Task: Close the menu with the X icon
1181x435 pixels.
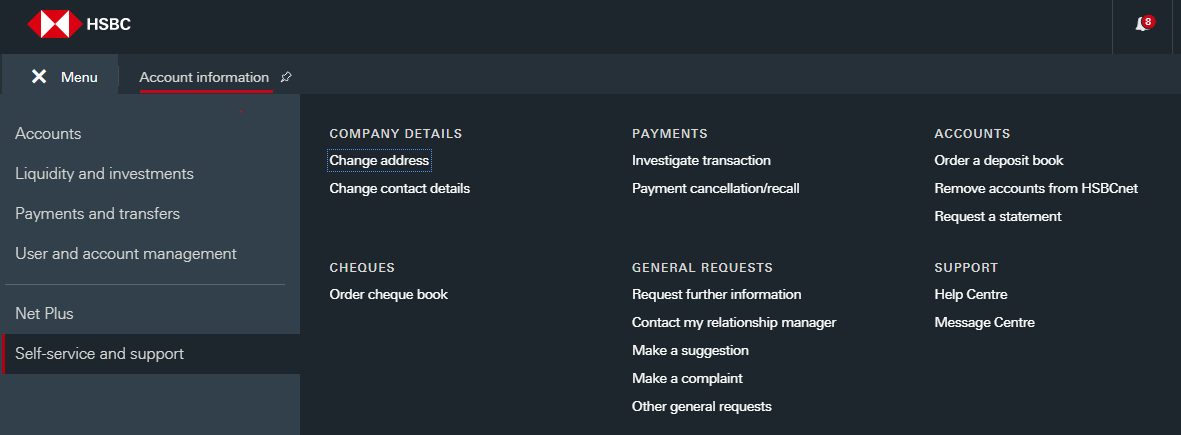Action: pos(39,77)
